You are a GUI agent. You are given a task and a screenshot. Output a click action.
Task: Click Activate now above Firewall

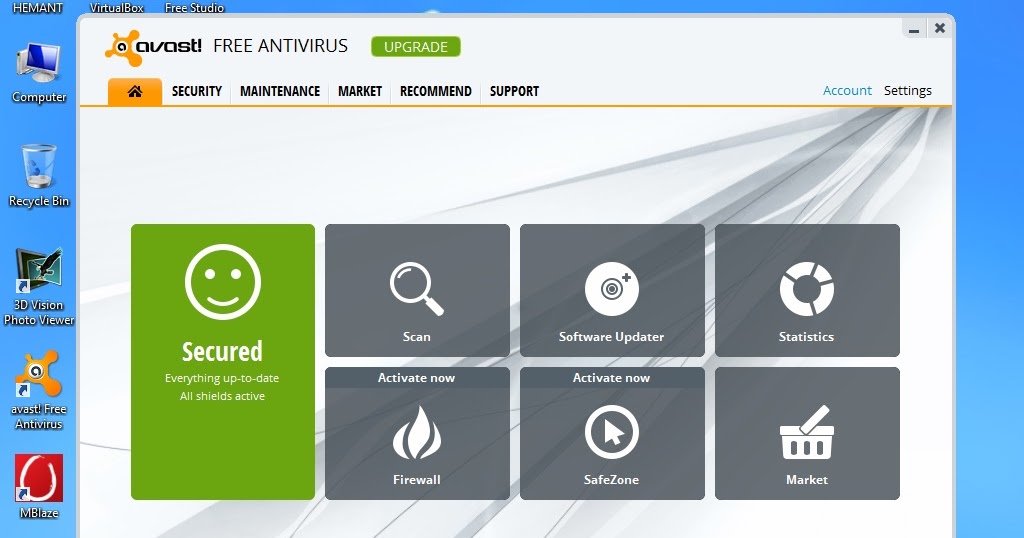click(417, 378)
